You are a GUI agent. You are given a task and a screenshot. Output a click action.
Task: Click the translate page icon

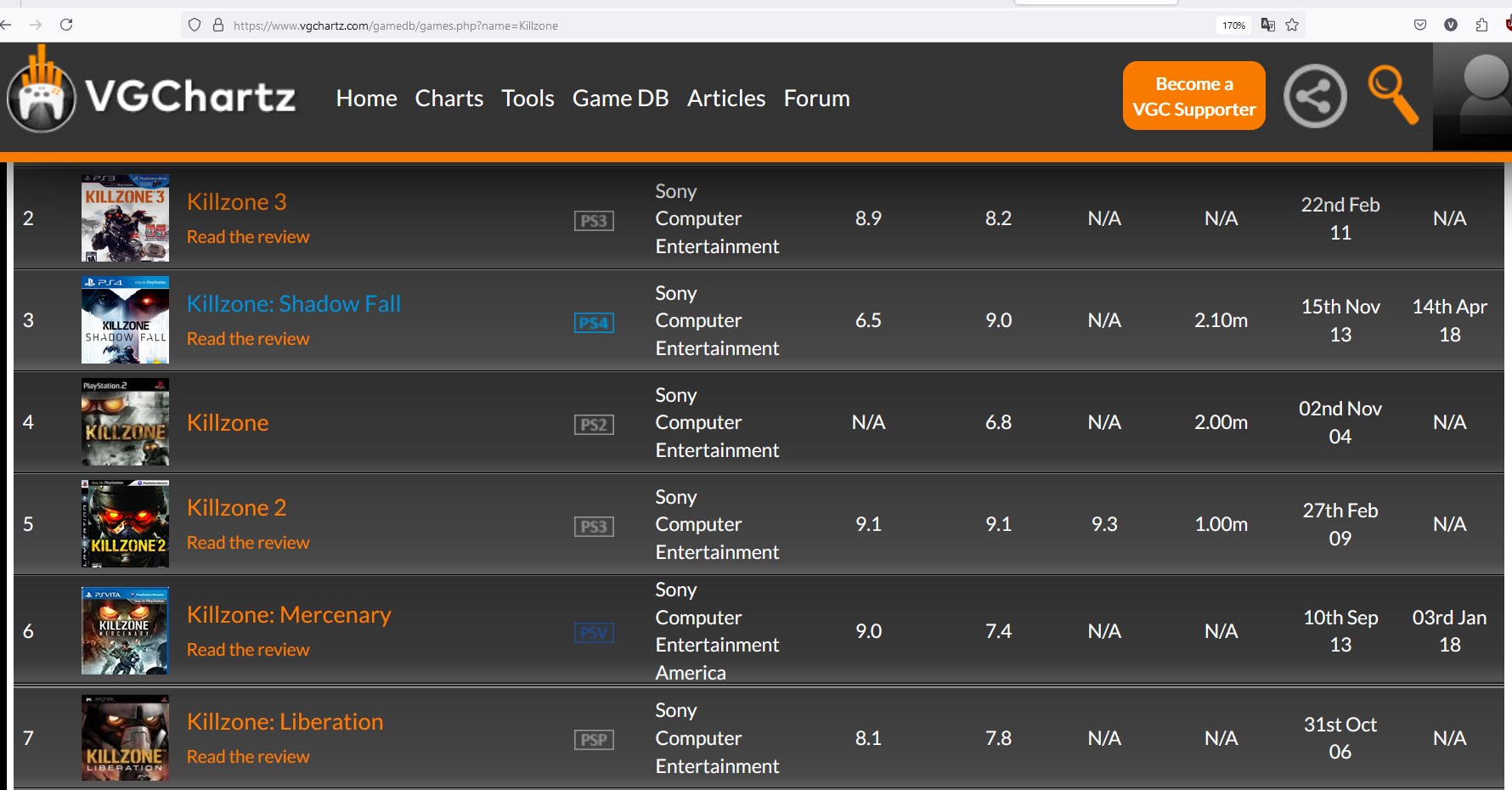click(1268, 25)
